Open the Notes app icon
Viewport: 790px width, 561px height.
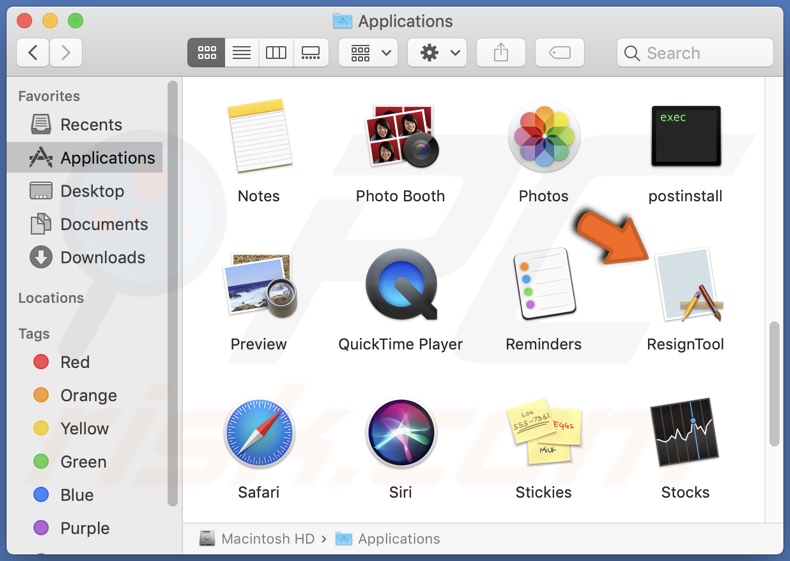click(x=259, y=136)
